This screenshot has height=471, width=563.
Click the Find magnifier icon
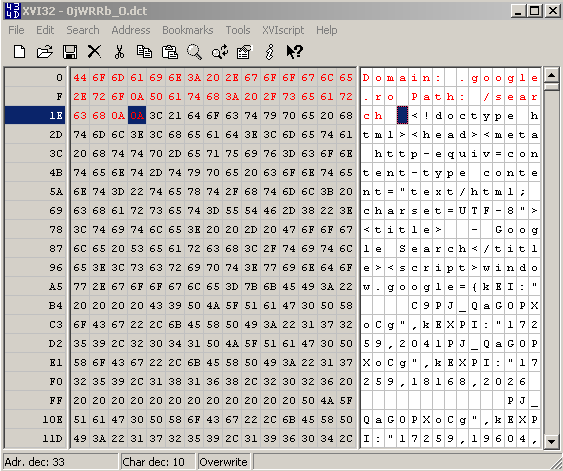194,52
